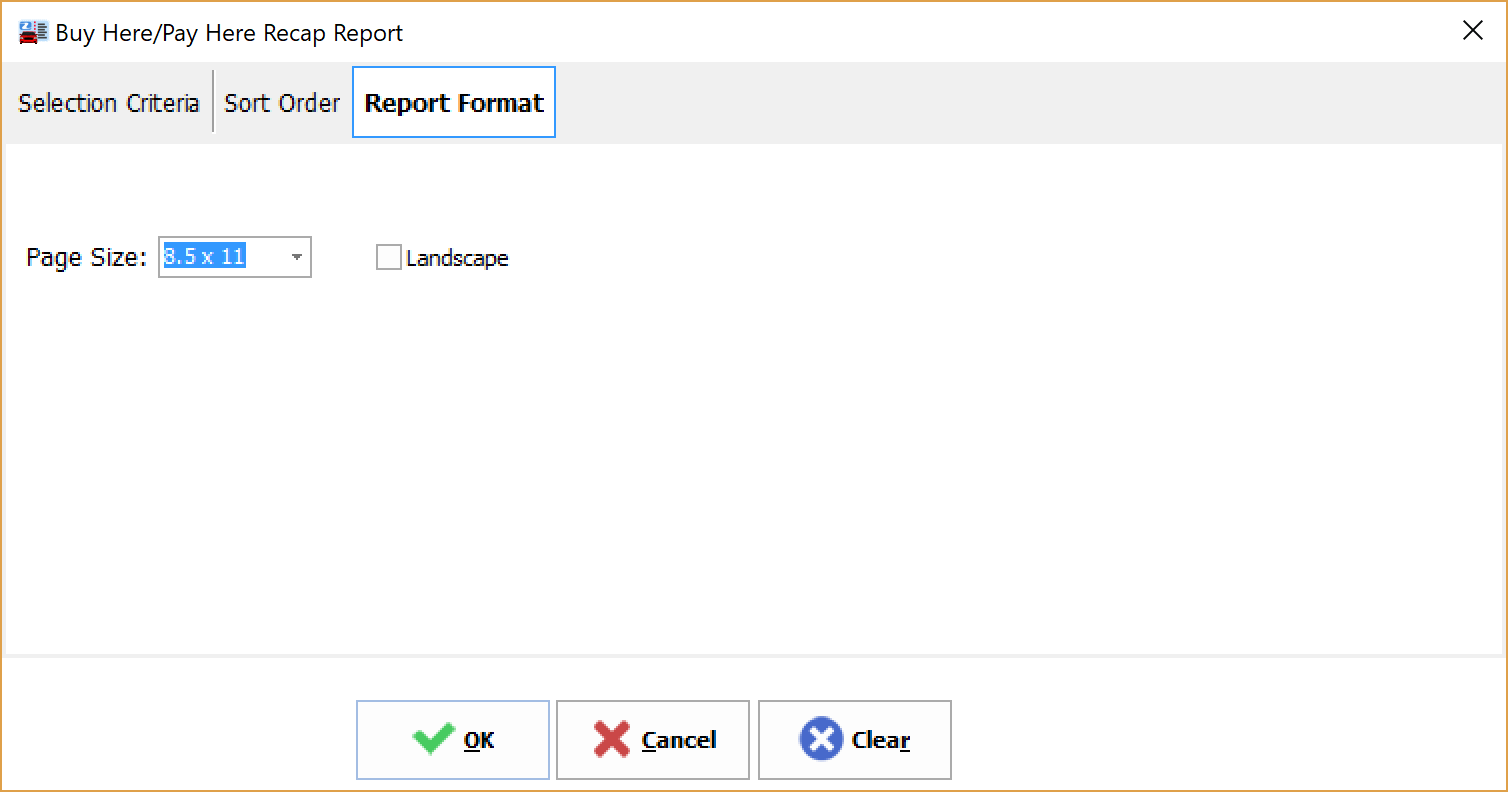Click the blue circle X icon on Clear
This screenshot has height=792, width=1508.
point(821,740)
